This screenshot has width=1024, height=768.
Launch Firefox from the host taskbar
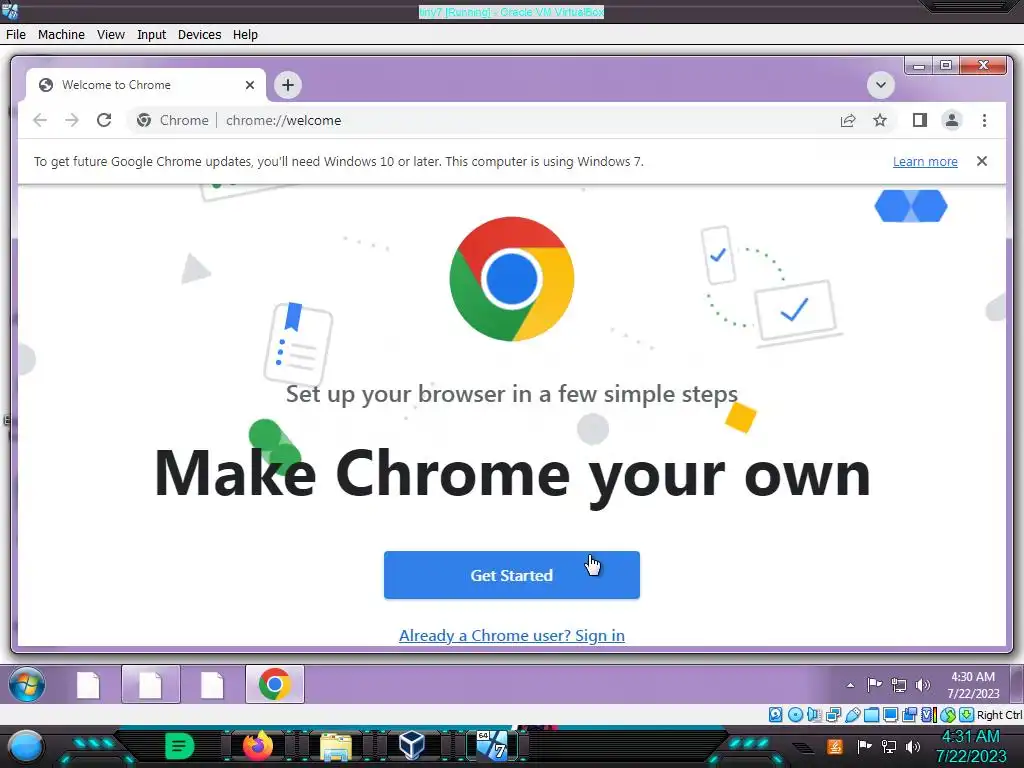[258, 746]
